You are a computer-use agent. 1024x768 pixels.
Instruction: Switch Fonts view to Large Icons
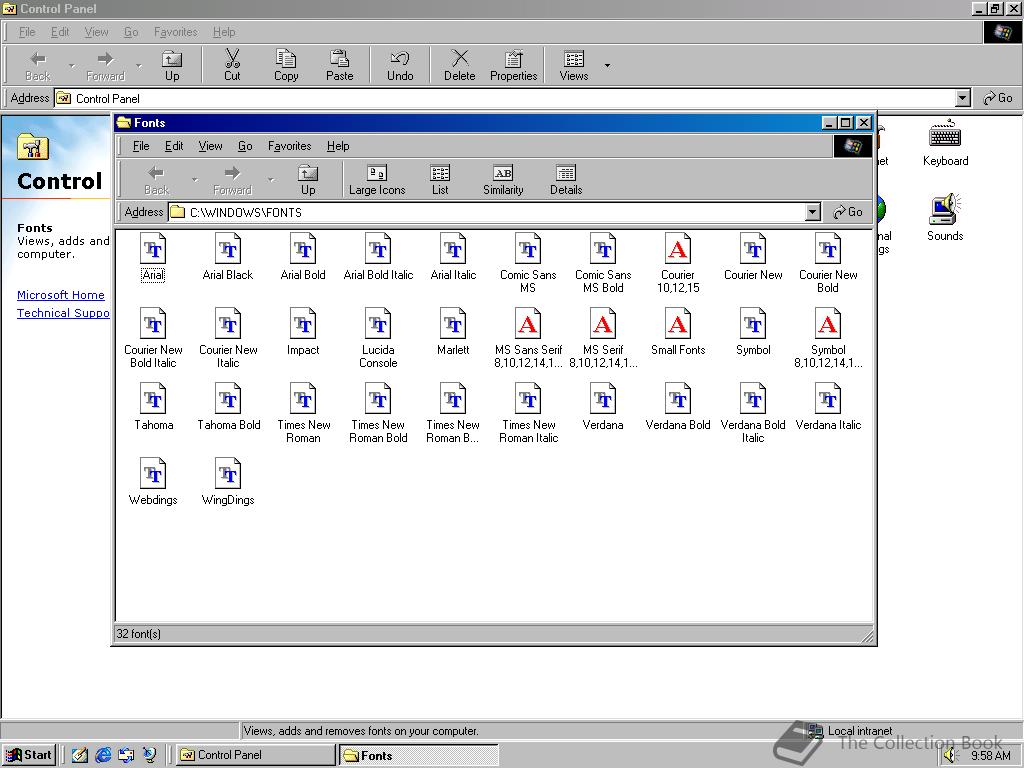coord(377,180)
